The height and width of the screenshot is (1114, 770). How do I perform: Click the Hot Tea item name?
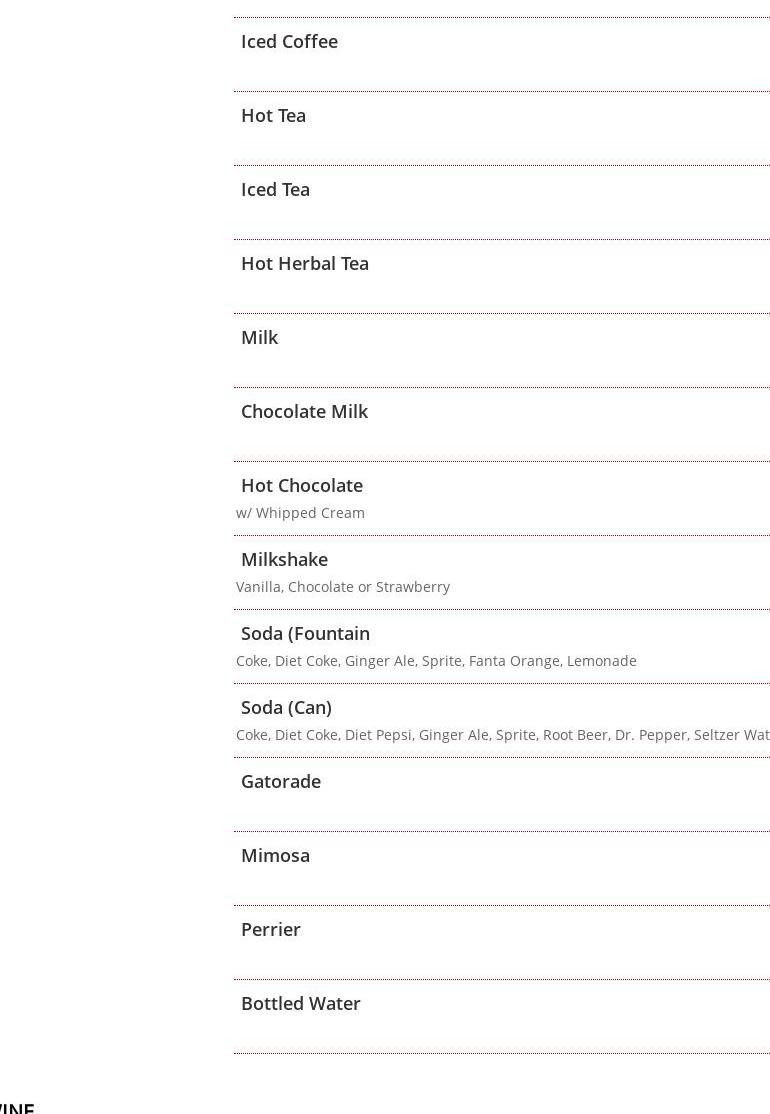(273, 116)
